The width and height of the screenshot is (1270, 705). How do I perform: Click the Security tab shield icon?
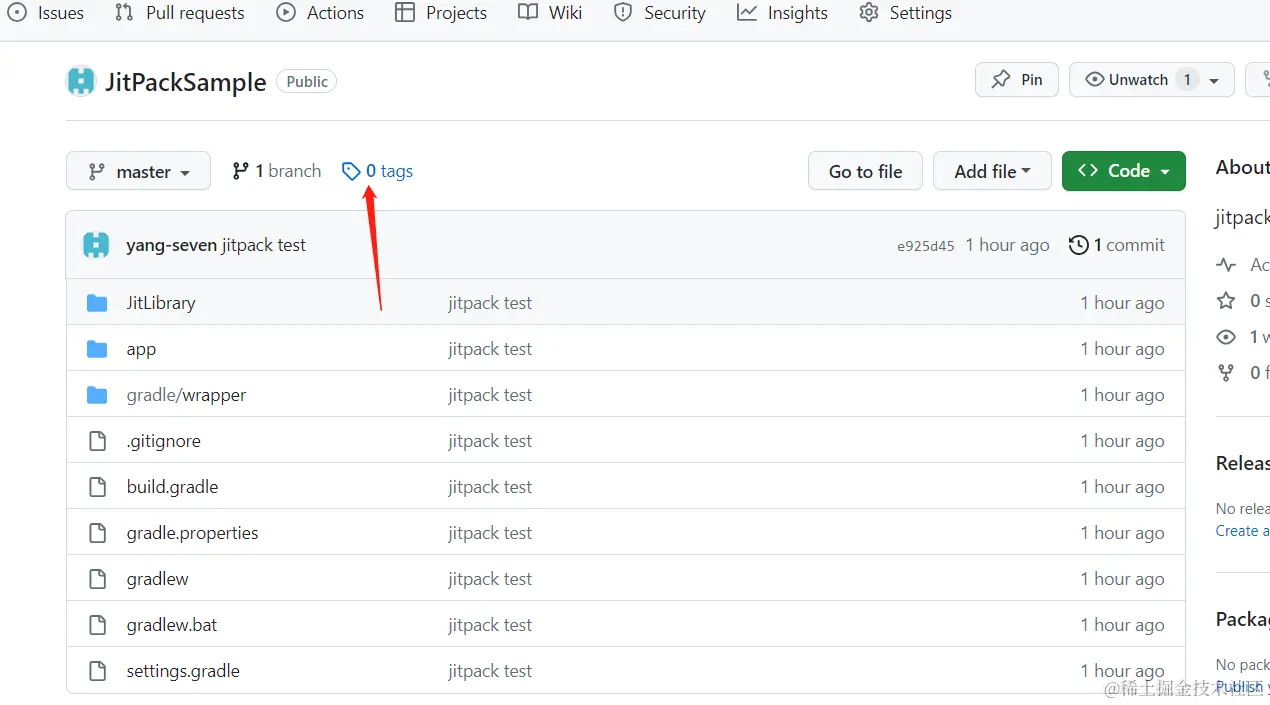623,13
